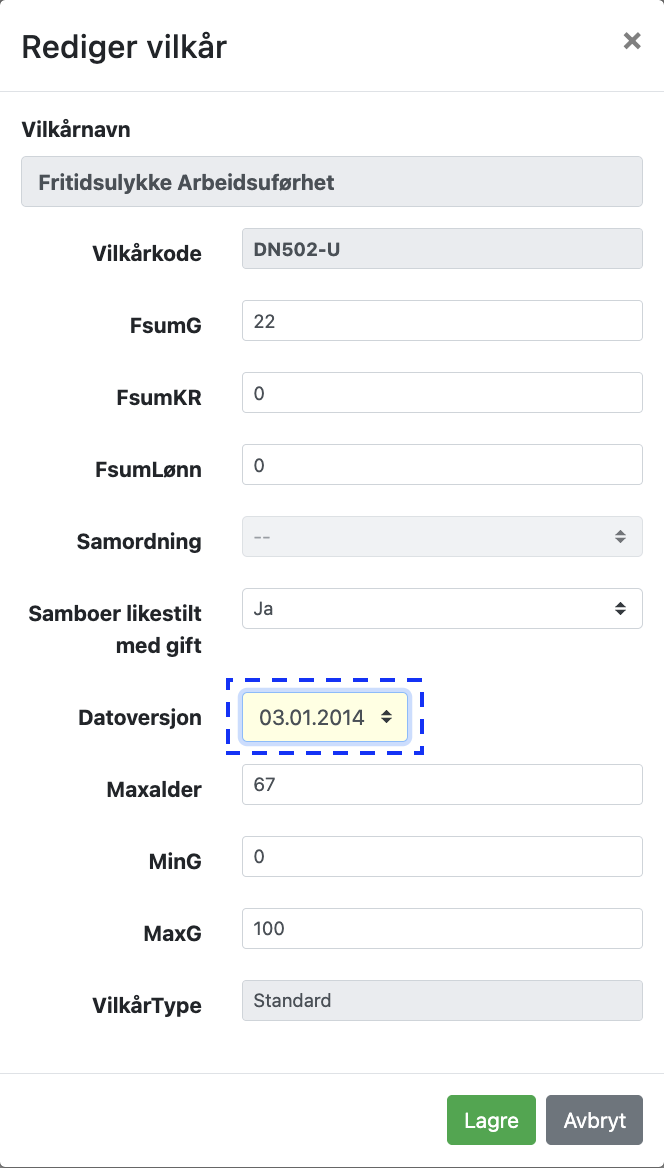Viewport: 664px width, 1168px height.
Task: Click into the Maxalder input field
Action: [x=441, y=785]
